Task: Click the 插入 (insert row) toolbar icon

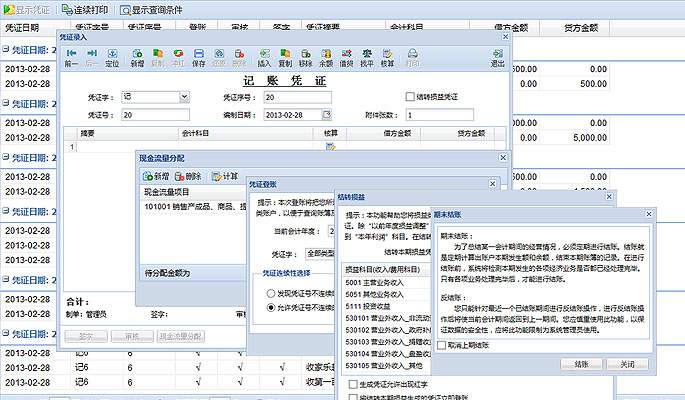Action: click(x=264, y=56)
